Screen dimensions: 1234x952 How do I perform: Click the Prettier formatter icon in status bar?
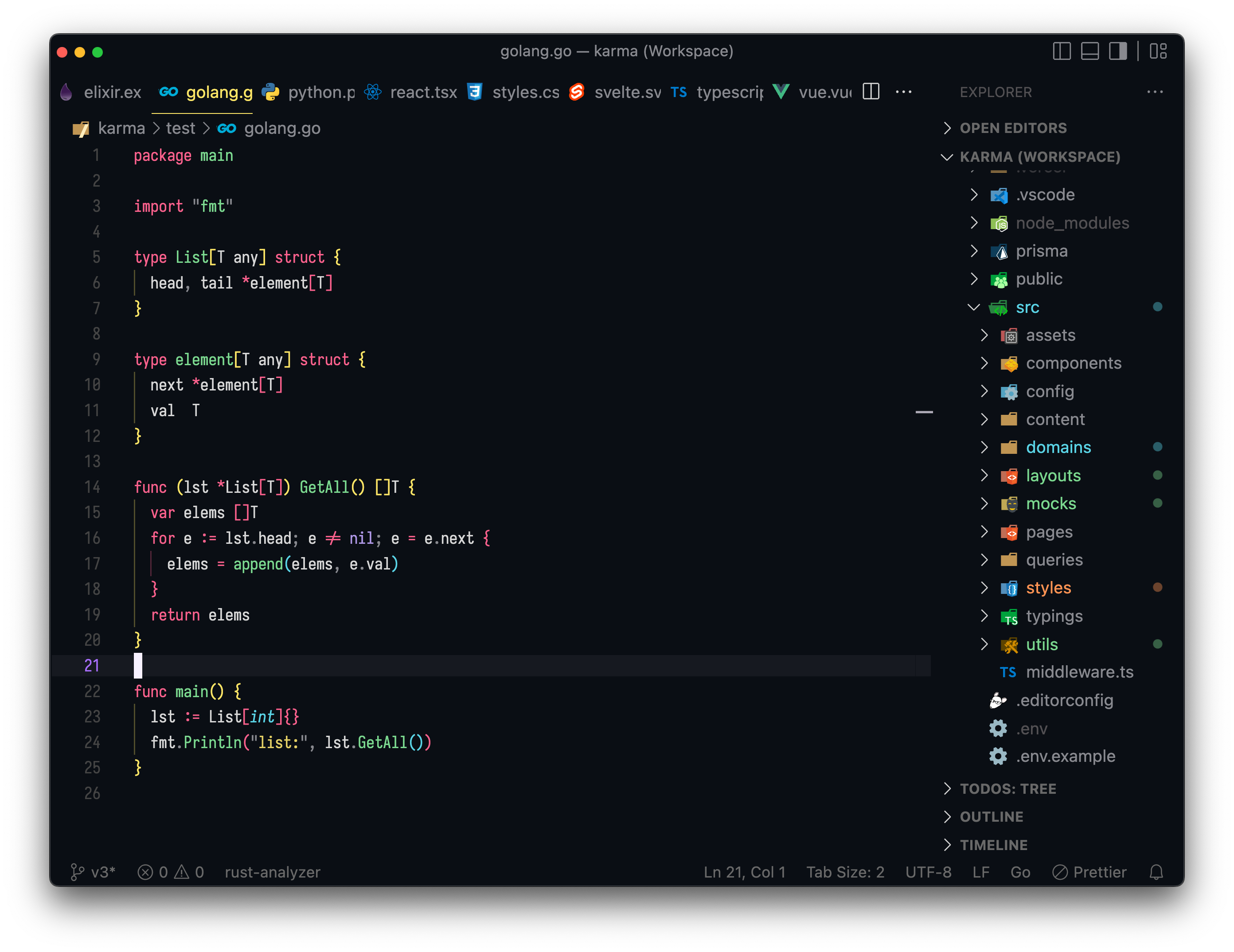coord(1061,872)
